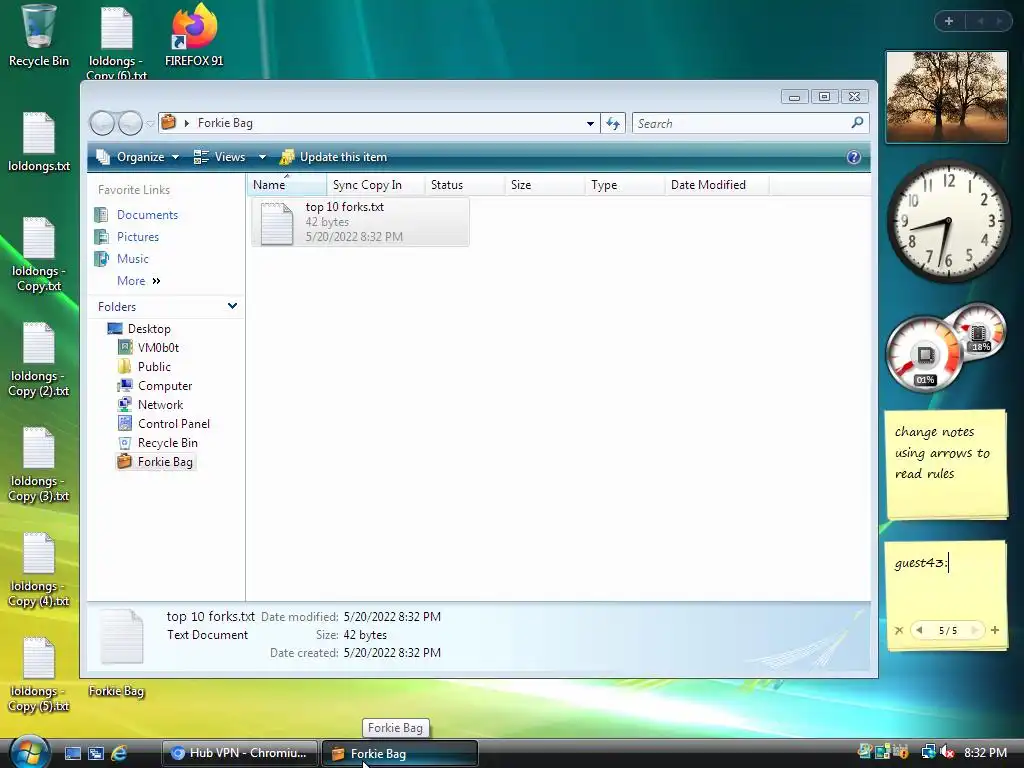Sort by the Status column header
This screenshot has height=768, width=1024.
point(465,185)
